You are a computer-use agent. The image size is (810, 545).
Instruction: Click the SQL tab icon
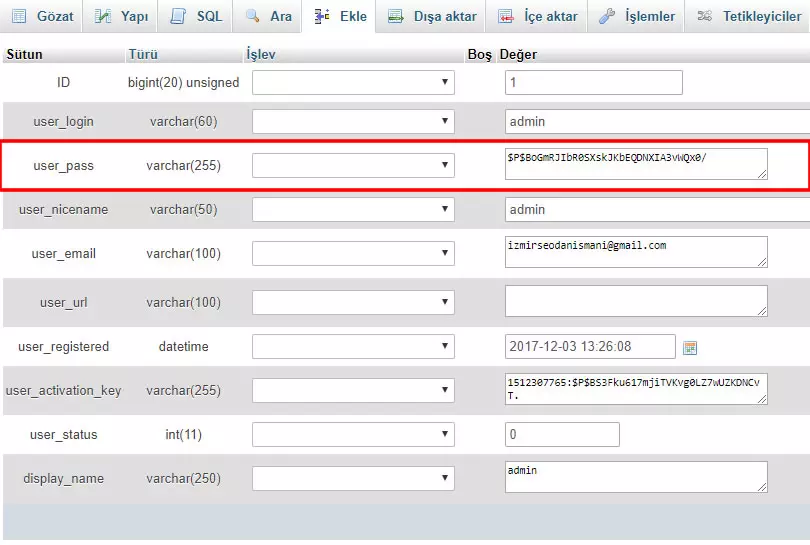point(178,17)
